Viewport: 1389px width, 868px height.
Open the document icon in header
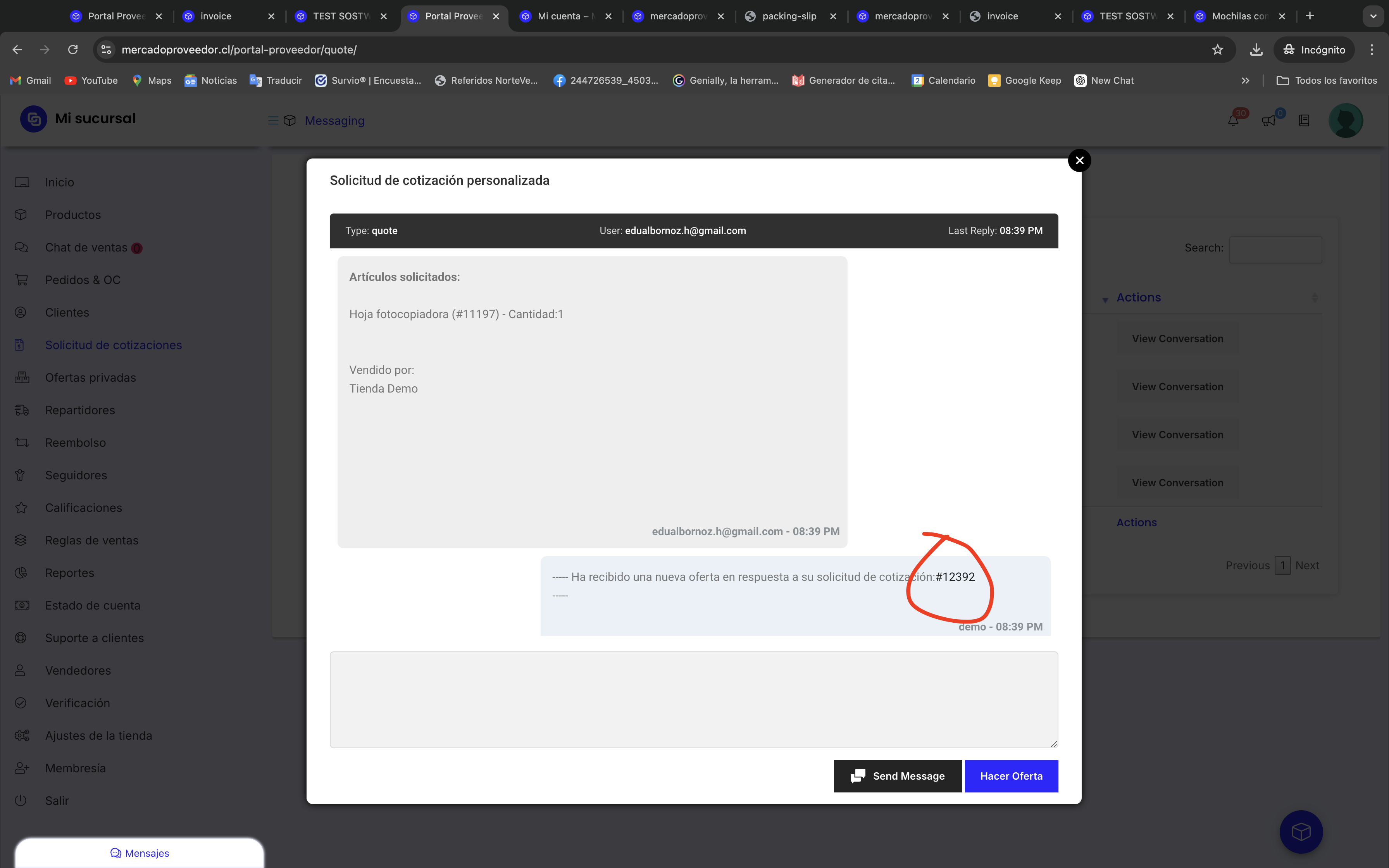point(1304,121)
